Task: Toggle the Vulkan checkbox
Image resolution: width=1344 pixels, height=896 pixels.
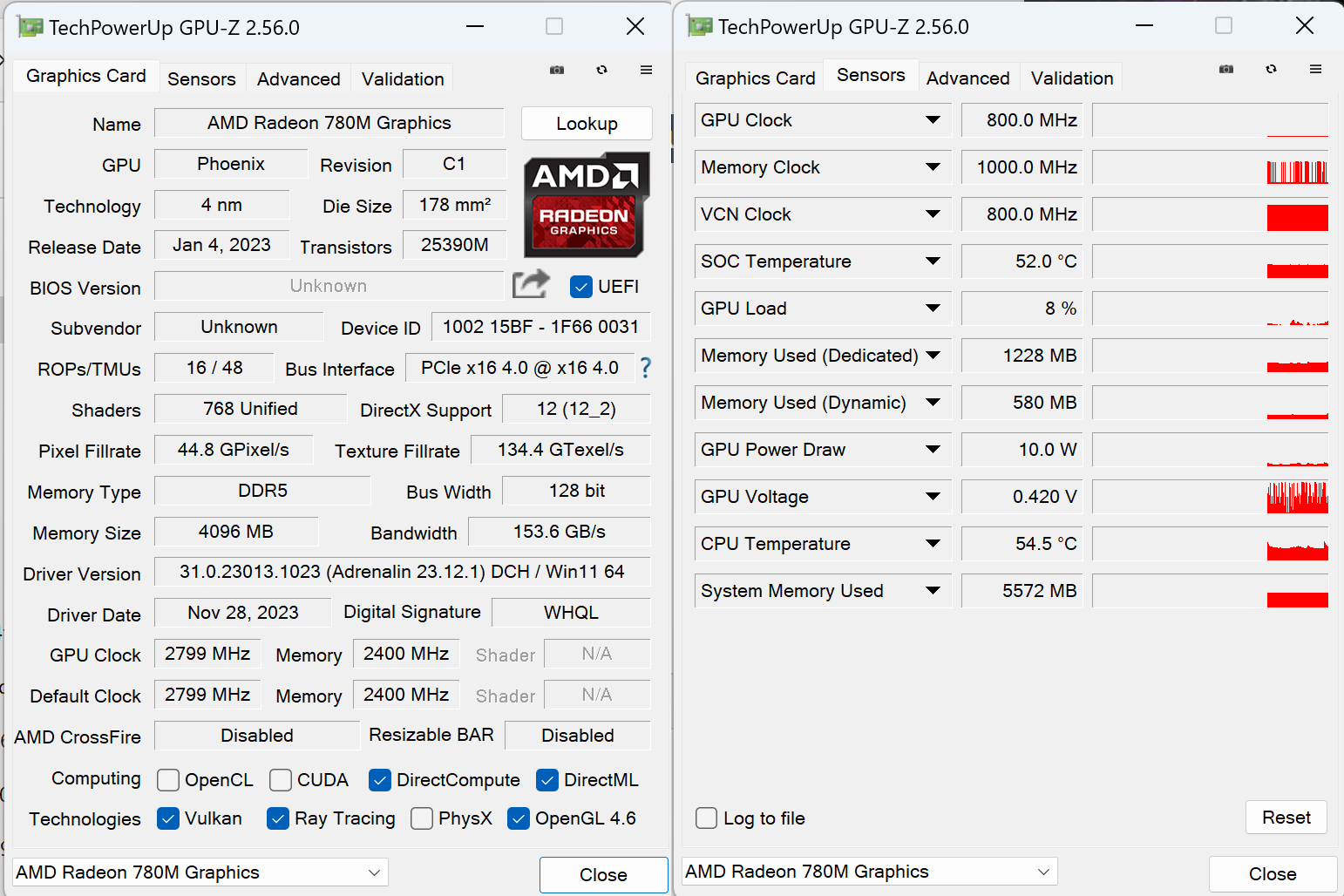Action: pyautogui.click(x=168, y=818)
